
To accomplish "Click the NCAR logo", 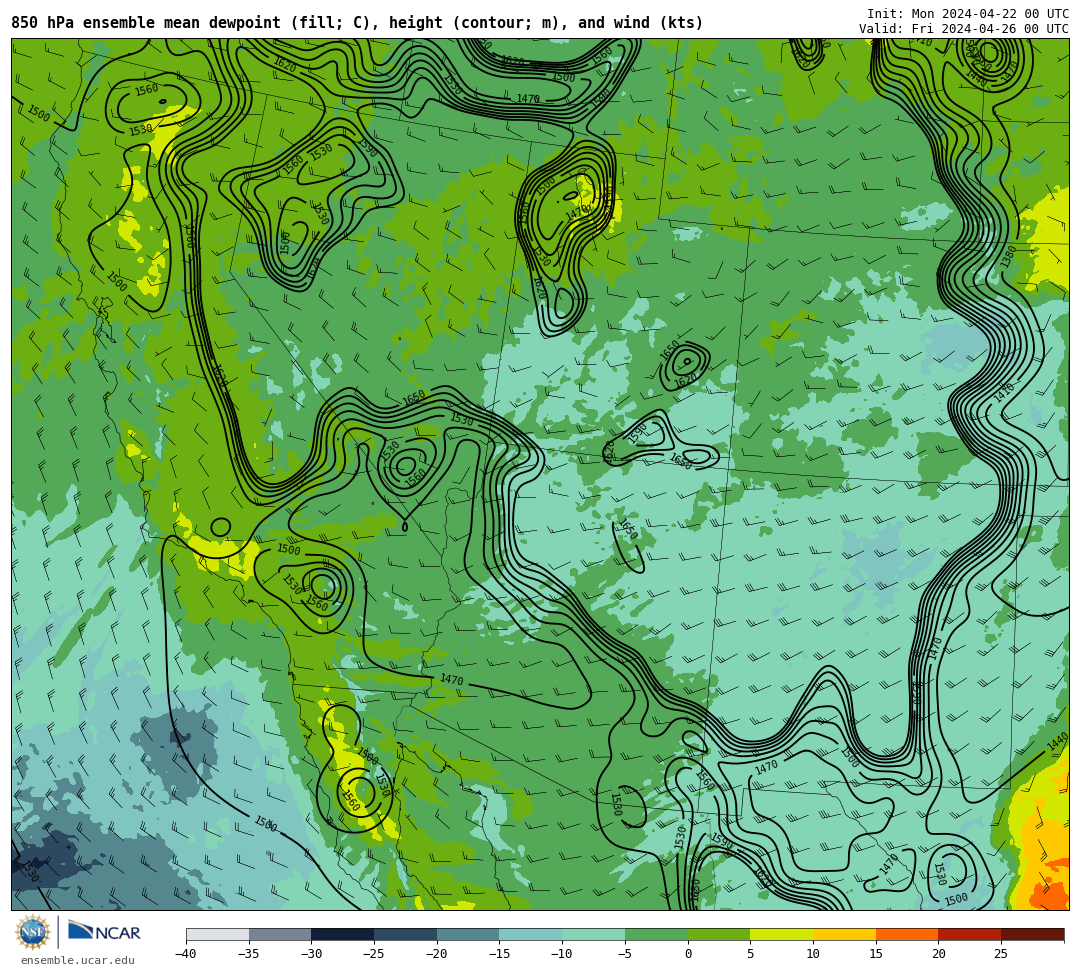I will pyautogui.click(x=104, y=932).
